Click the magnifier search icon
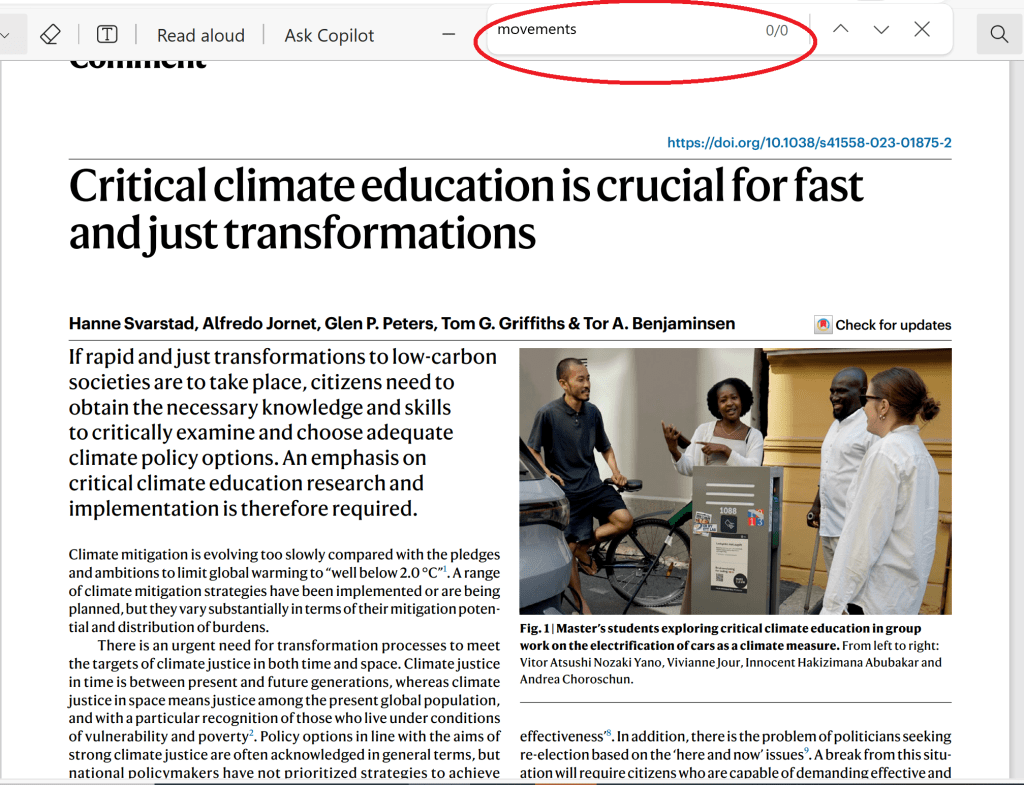 998,35
